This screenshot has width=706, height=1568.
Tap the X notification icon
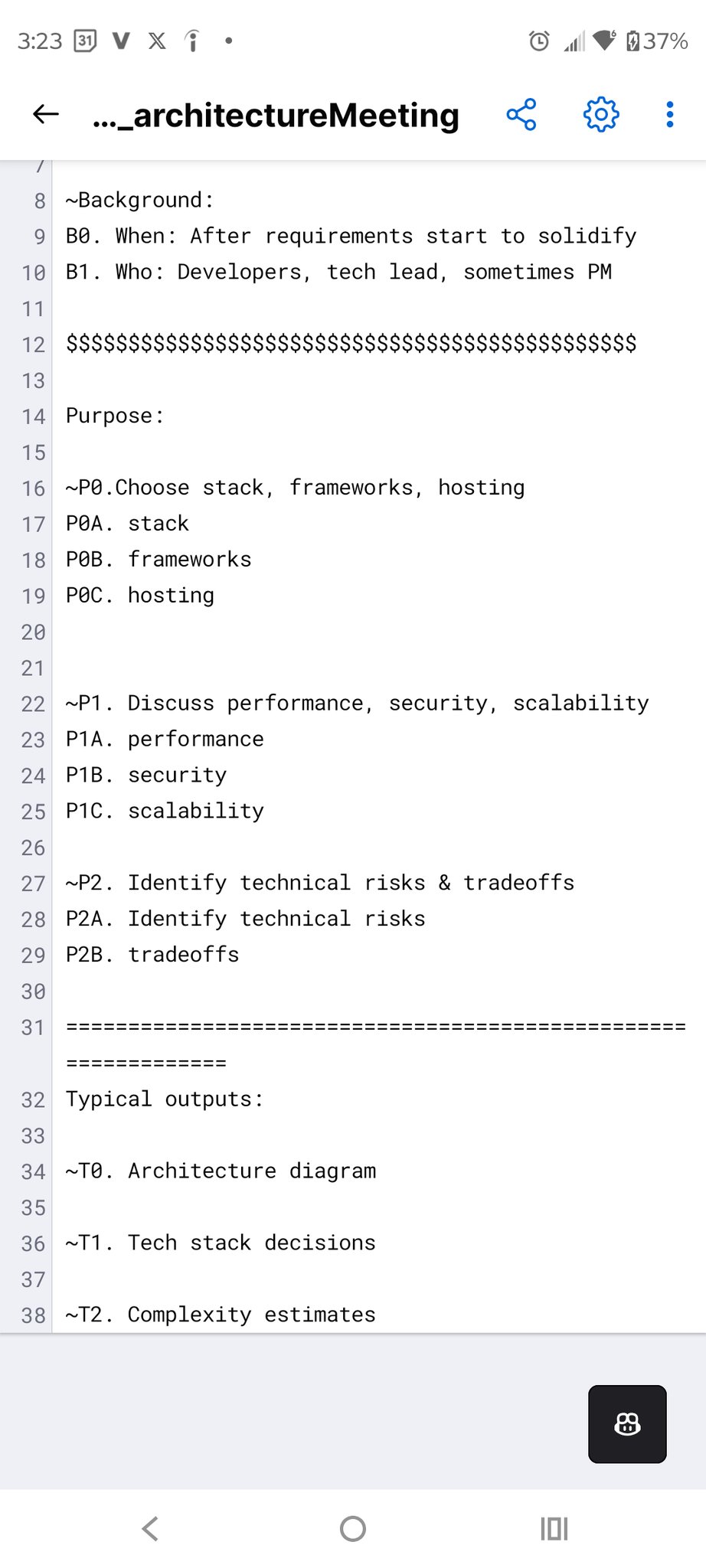(x=157, y=41)
